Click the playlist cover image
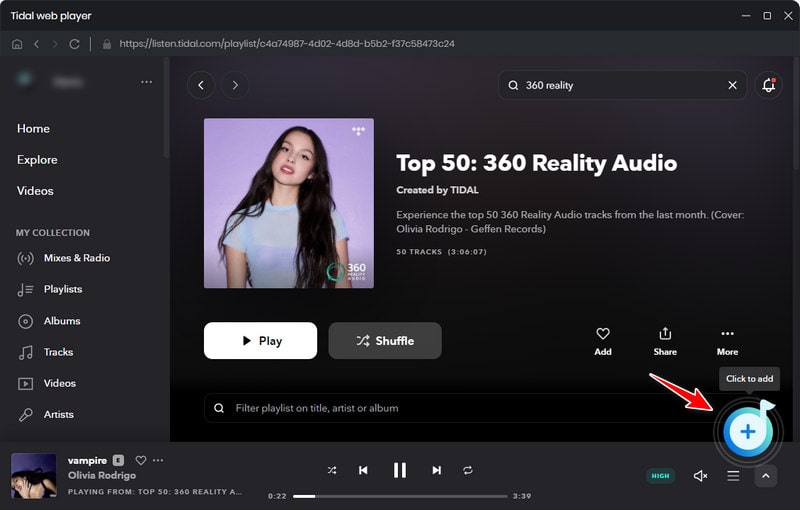The image size is (800, 510). (x=289, y=203)
